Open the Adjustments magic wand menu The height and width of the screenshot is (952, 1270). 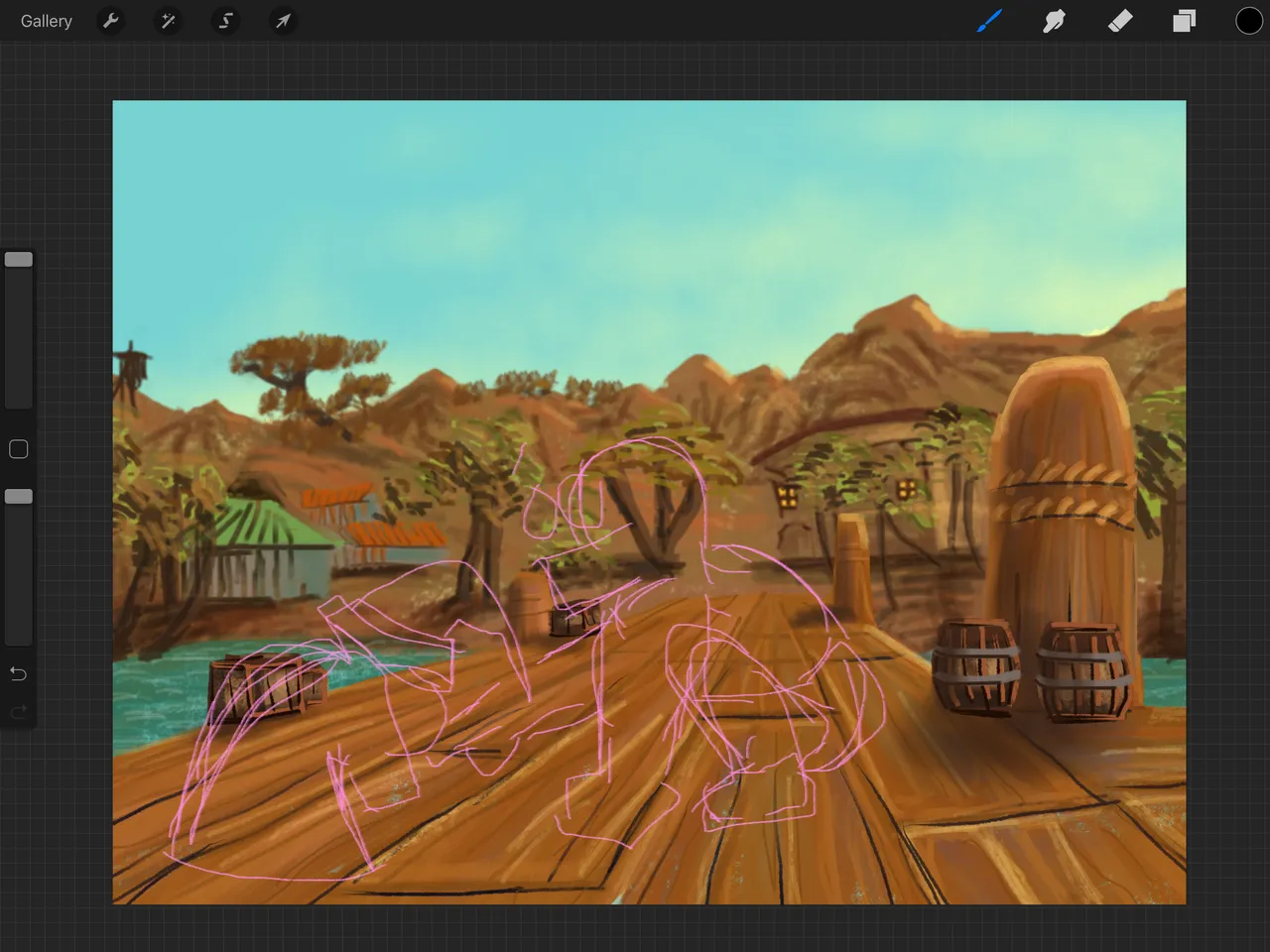[169, 21]
